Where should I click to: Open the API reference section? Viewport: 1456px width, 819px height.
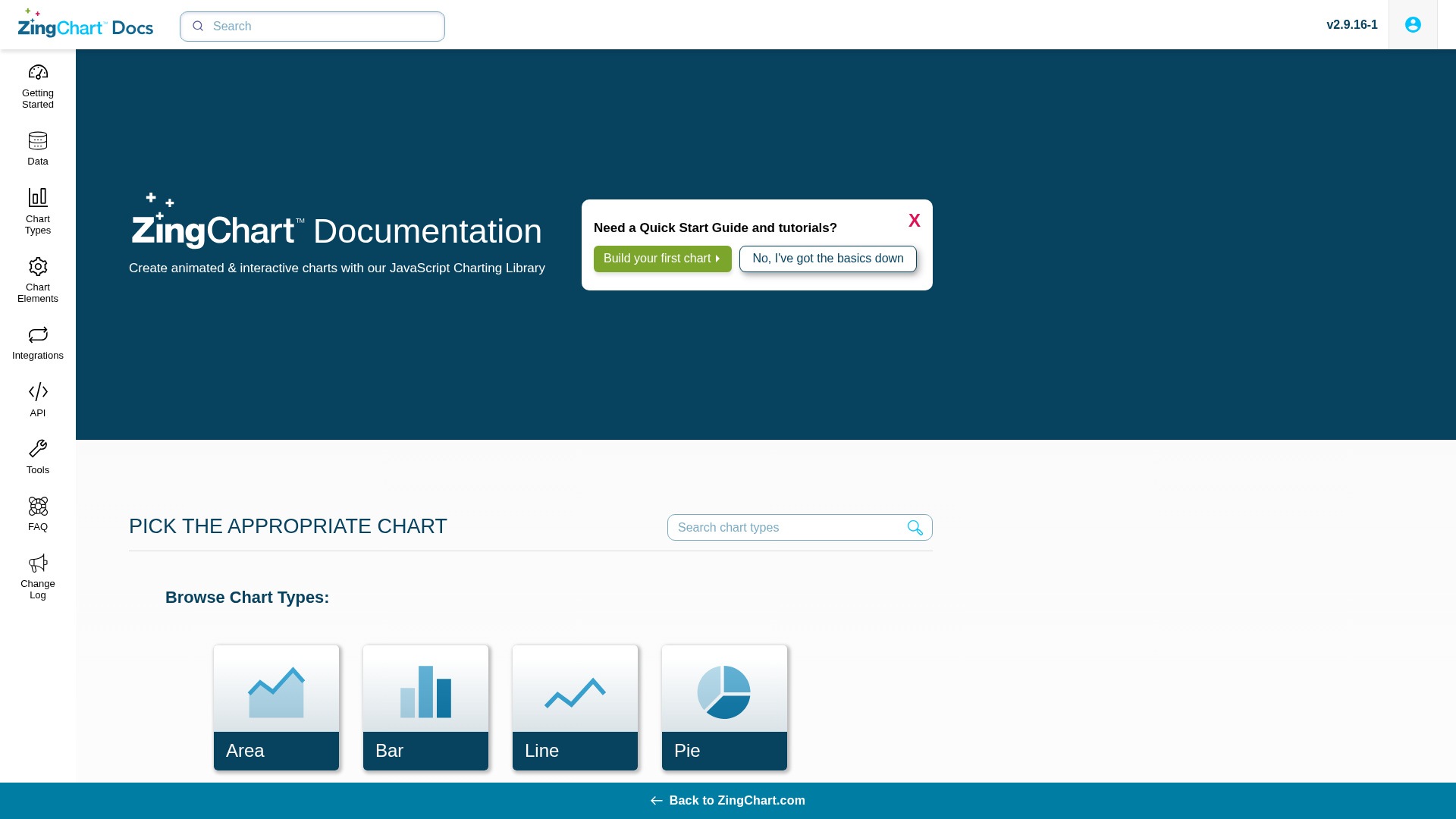coord(38,400)
